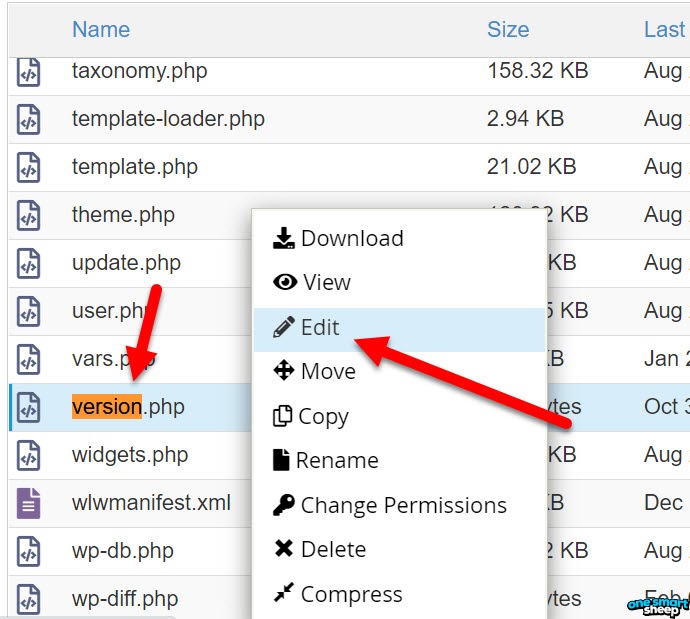
Task: Sort by the Last modified column header
Action: [x=666, y=29]
